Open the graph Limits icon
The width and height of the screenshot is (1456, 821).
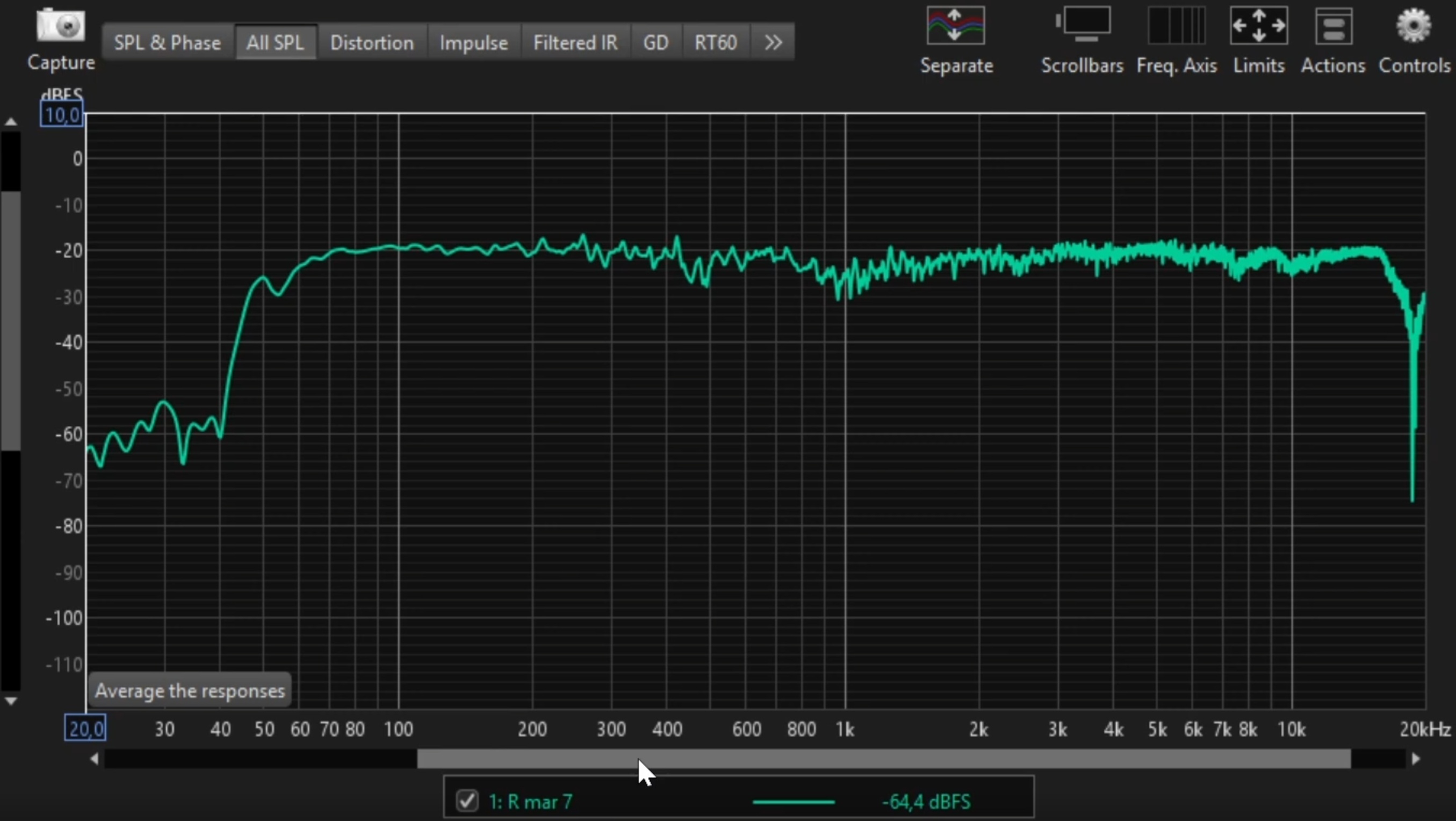pos(1258,26)
